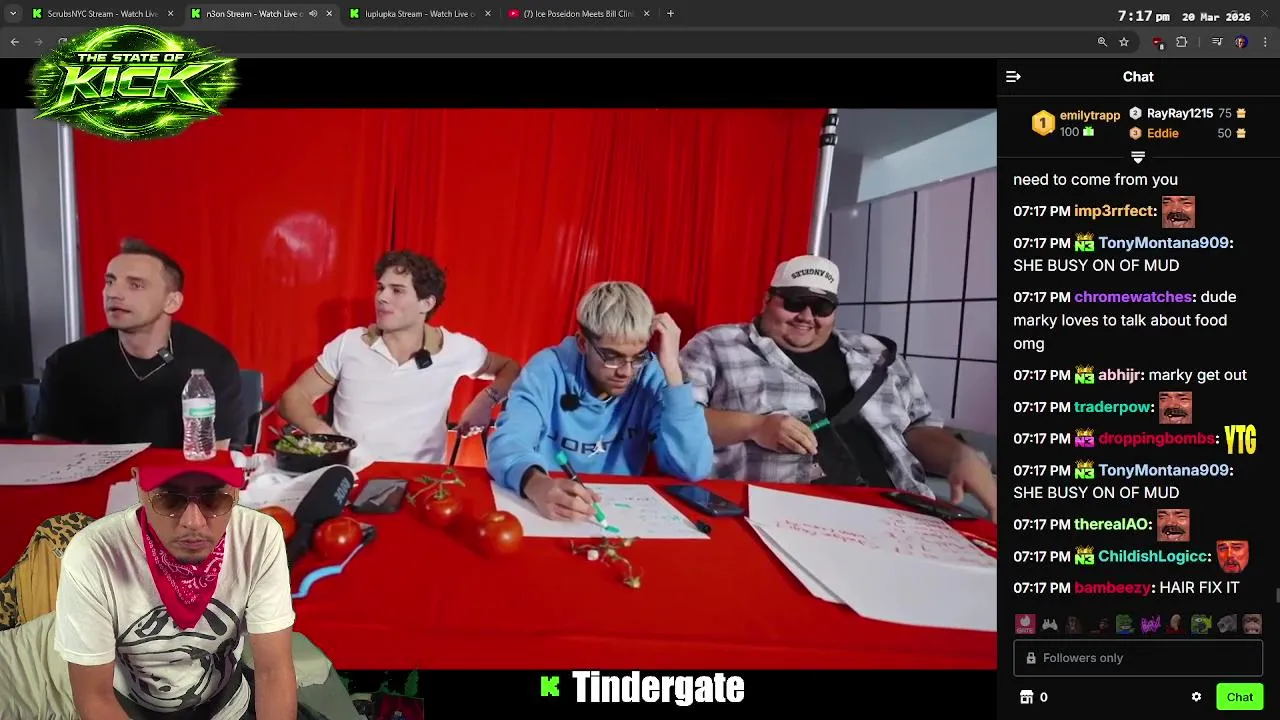The height and width of the screenshot is (720, 1280).
Task: Select the red Tinder GATE emote
Action: (1025, 625)
